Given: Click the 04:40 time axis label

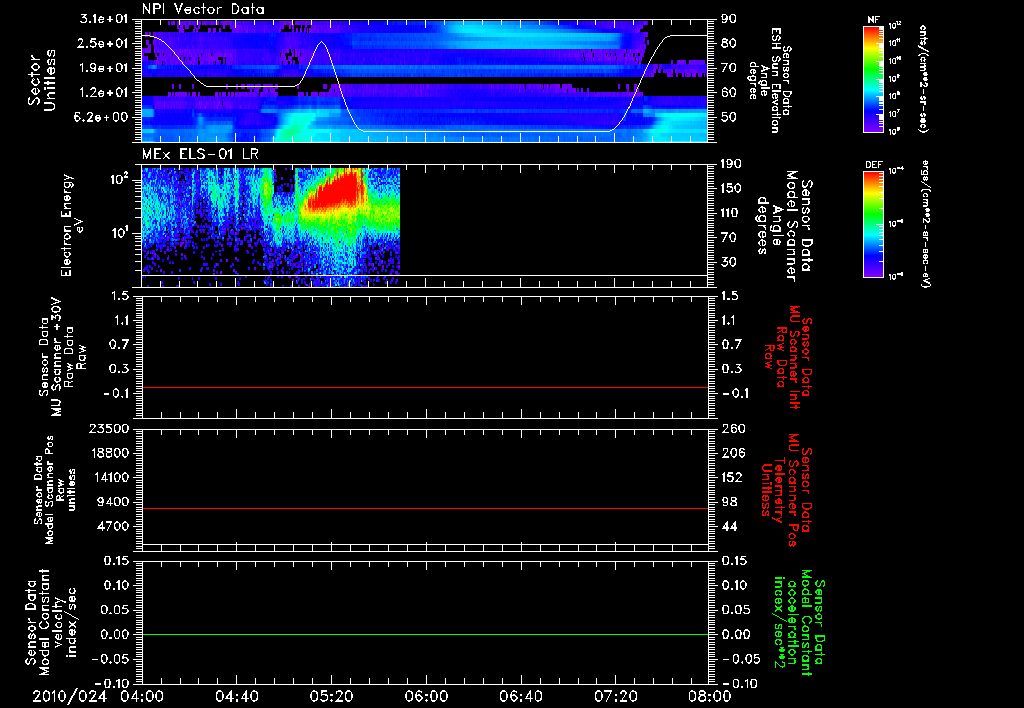Looking at the screenshot, I should (236, 697).
